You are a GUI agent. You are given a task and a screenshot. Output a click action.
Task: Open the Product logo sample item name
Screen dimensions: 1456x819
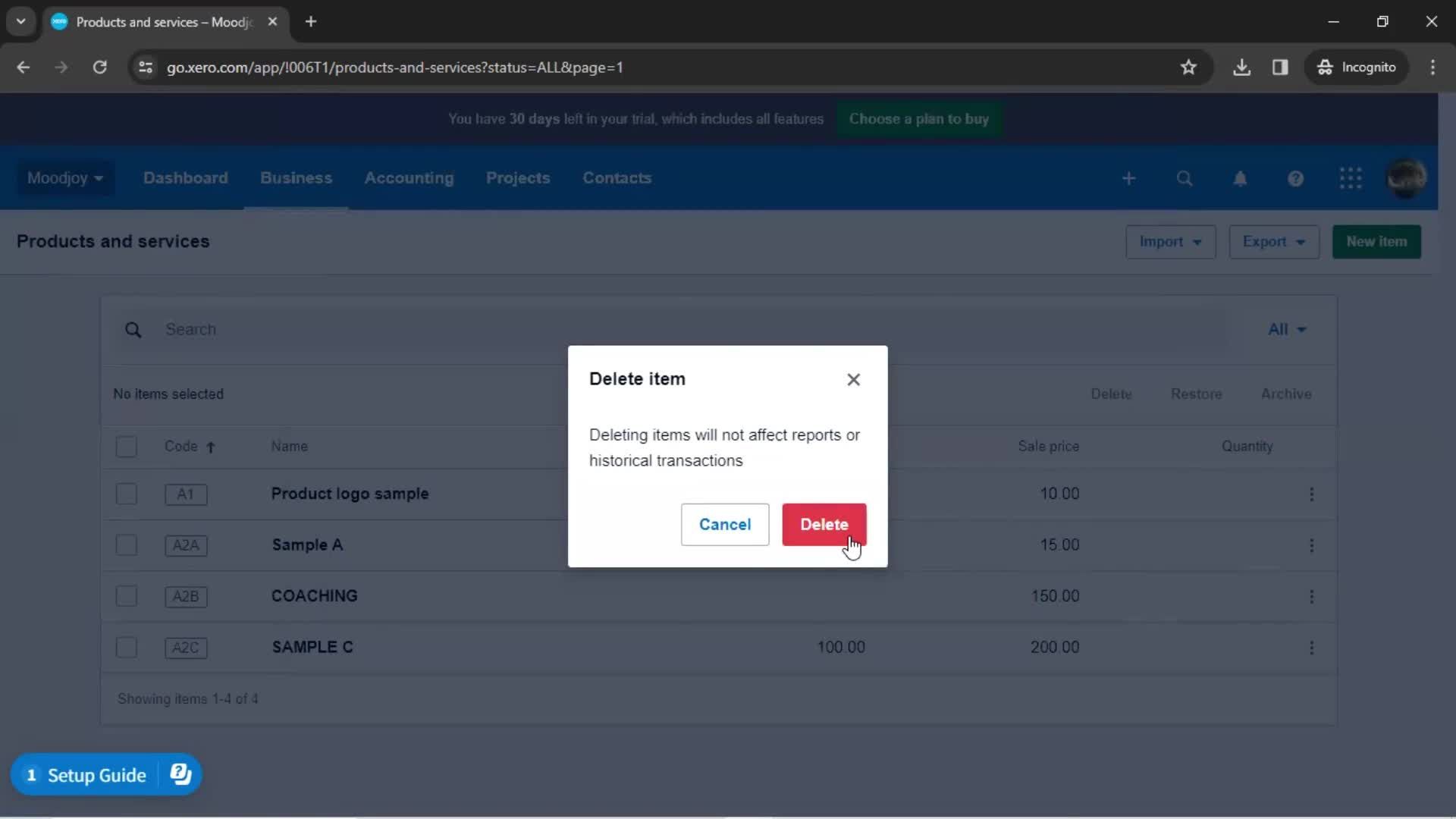coord(350,494)
